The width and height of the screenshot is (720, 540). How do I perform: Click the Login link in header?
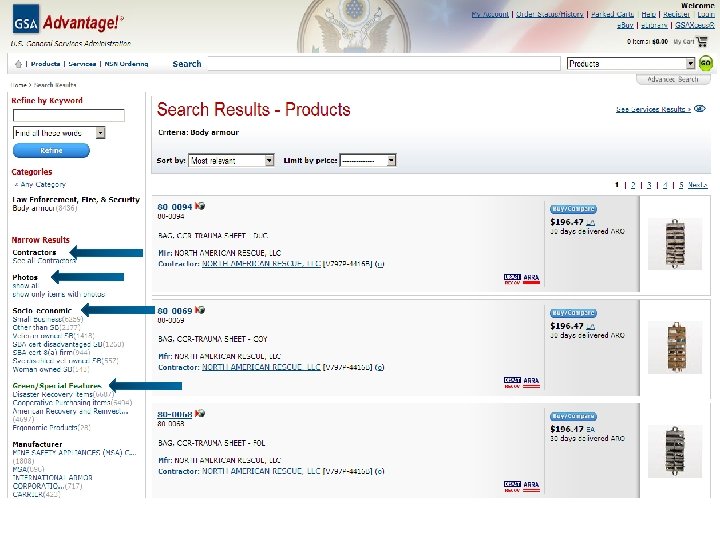tap(706, 14)
